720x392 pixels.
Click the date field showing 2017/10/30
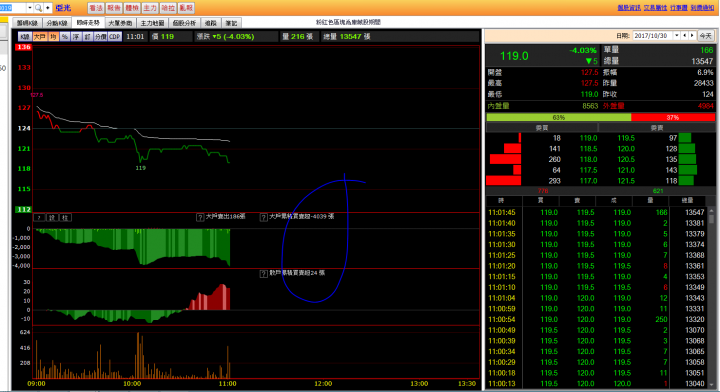[x=653, y=36]
